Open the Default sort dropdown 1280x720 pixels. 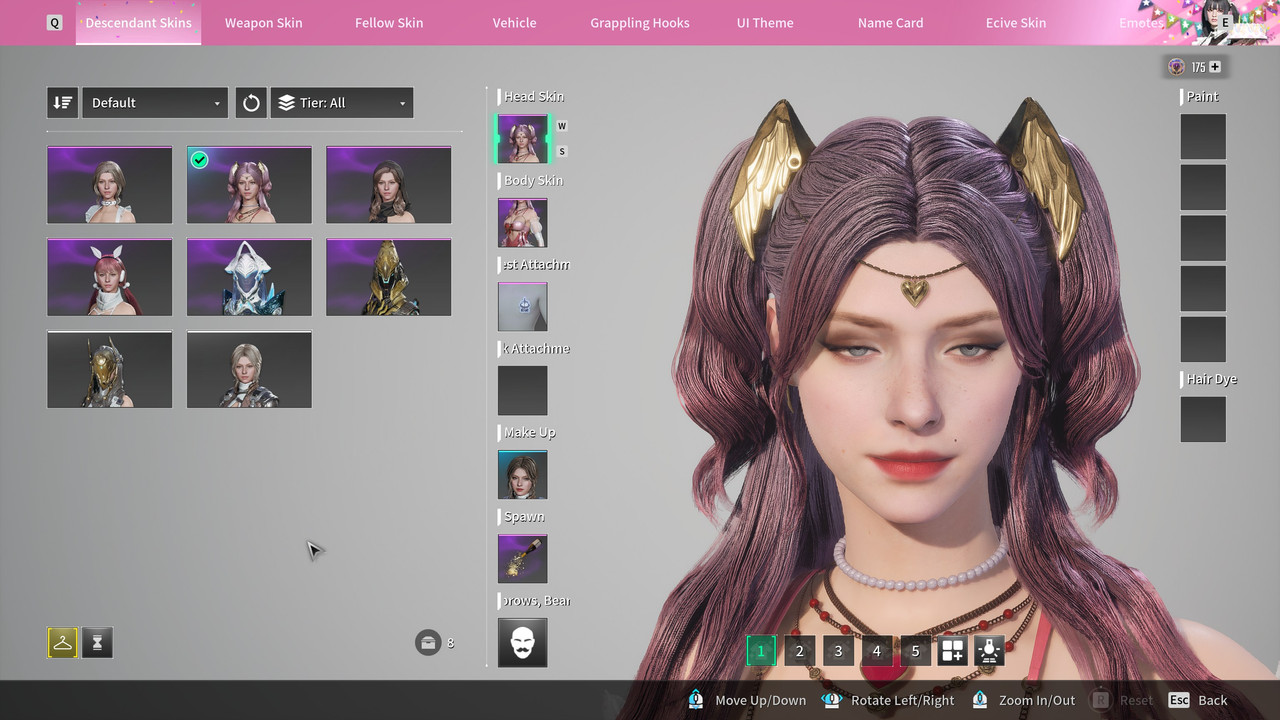pos(155,102)
